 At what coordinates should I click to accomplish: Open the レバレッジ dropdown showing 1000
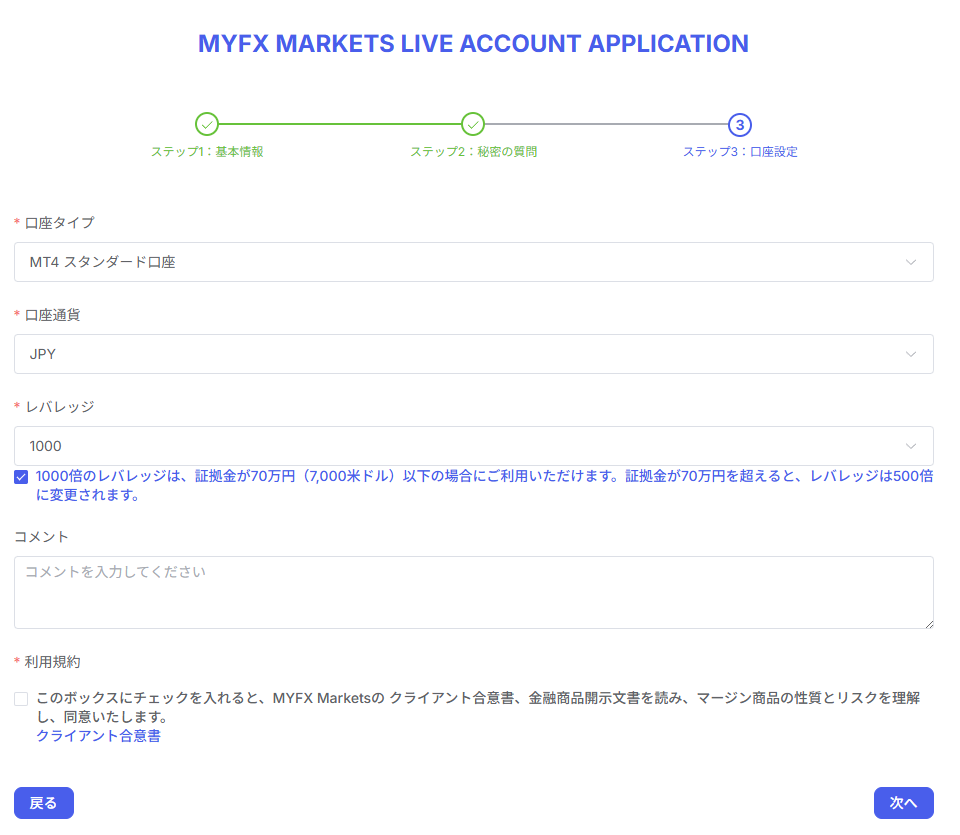pos(474,446)
